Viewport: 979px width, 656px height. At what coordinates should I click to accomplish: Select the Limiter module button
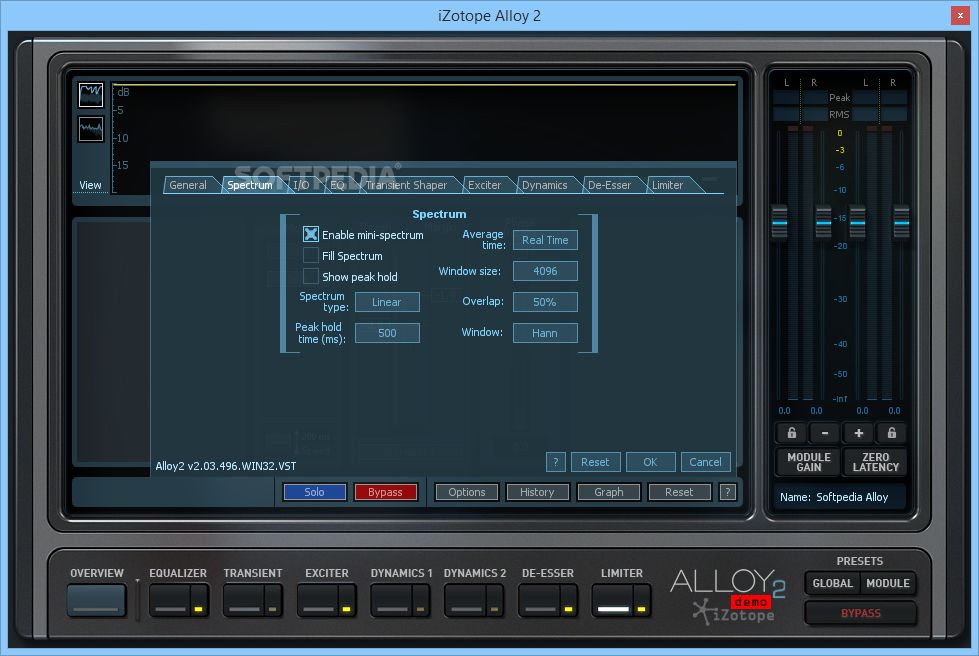click(613, 600)
